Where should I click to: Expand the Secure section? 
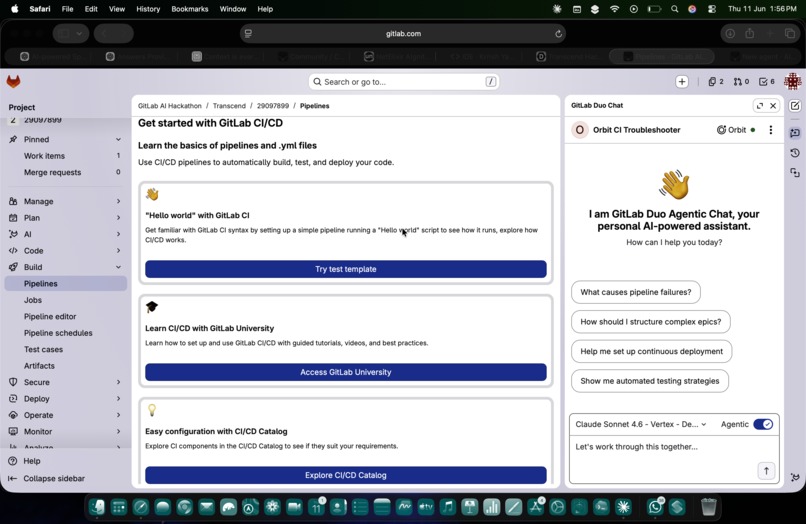pyautogui.click(x=66, y=382)
